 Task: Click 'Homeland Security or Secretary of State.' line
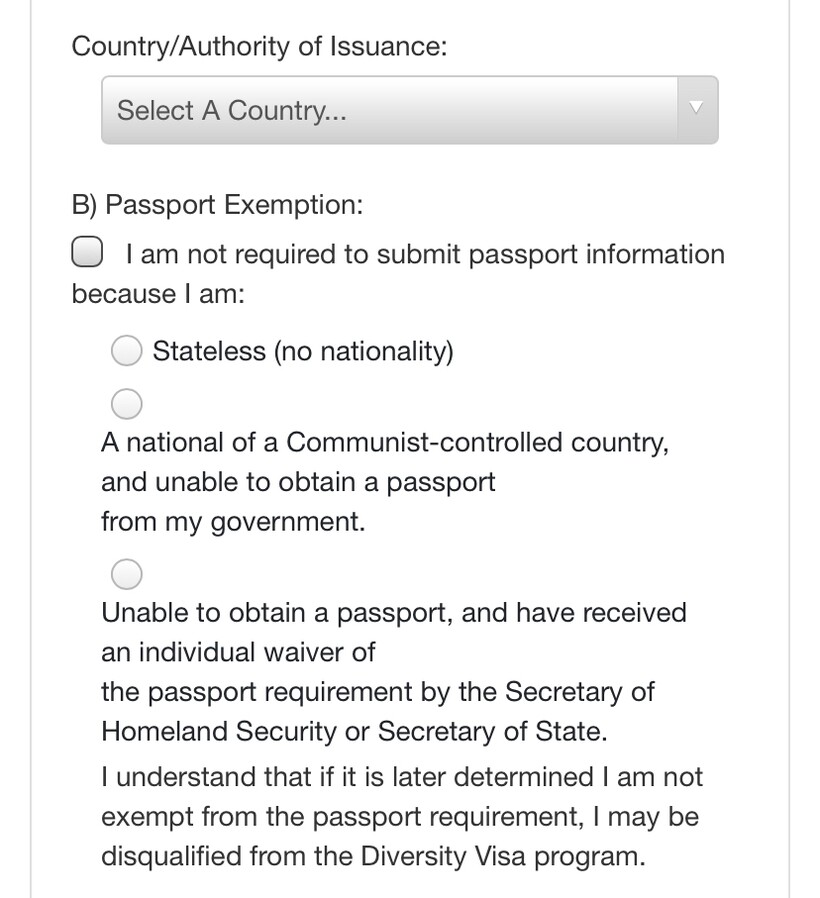354,732
